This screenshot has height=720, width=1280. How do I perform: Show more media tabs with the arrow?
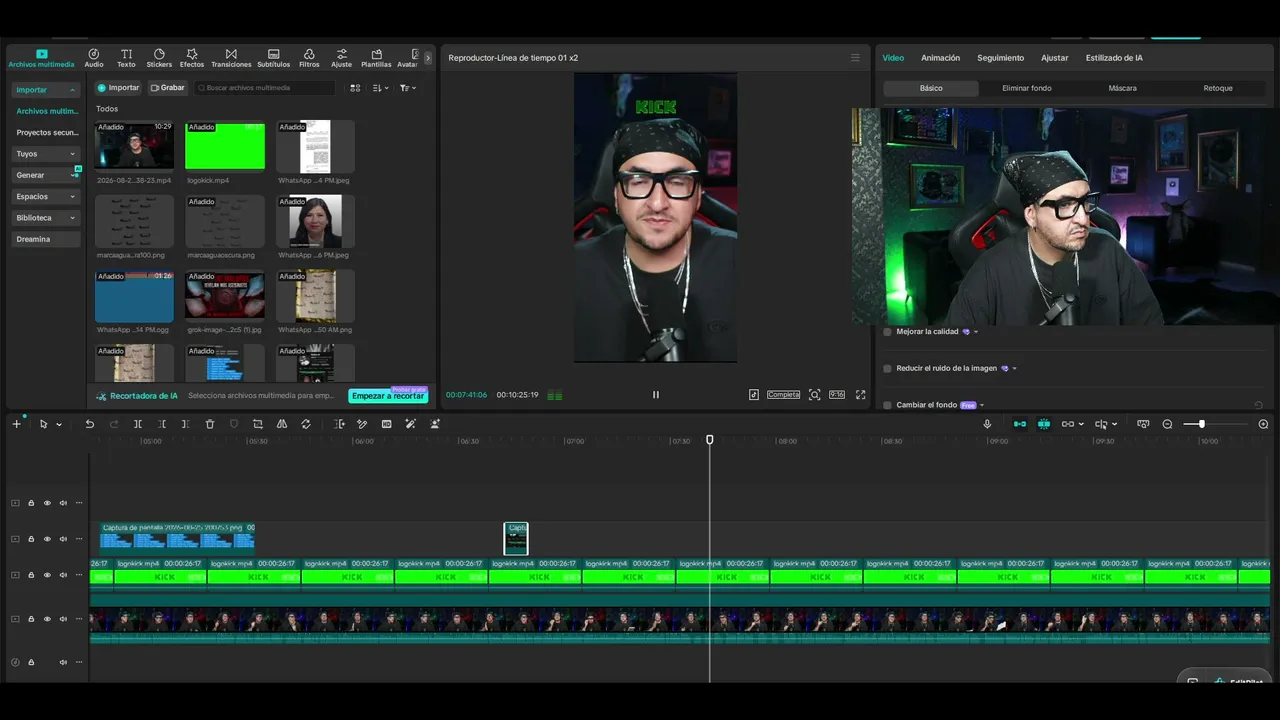[x=428, y=58]
